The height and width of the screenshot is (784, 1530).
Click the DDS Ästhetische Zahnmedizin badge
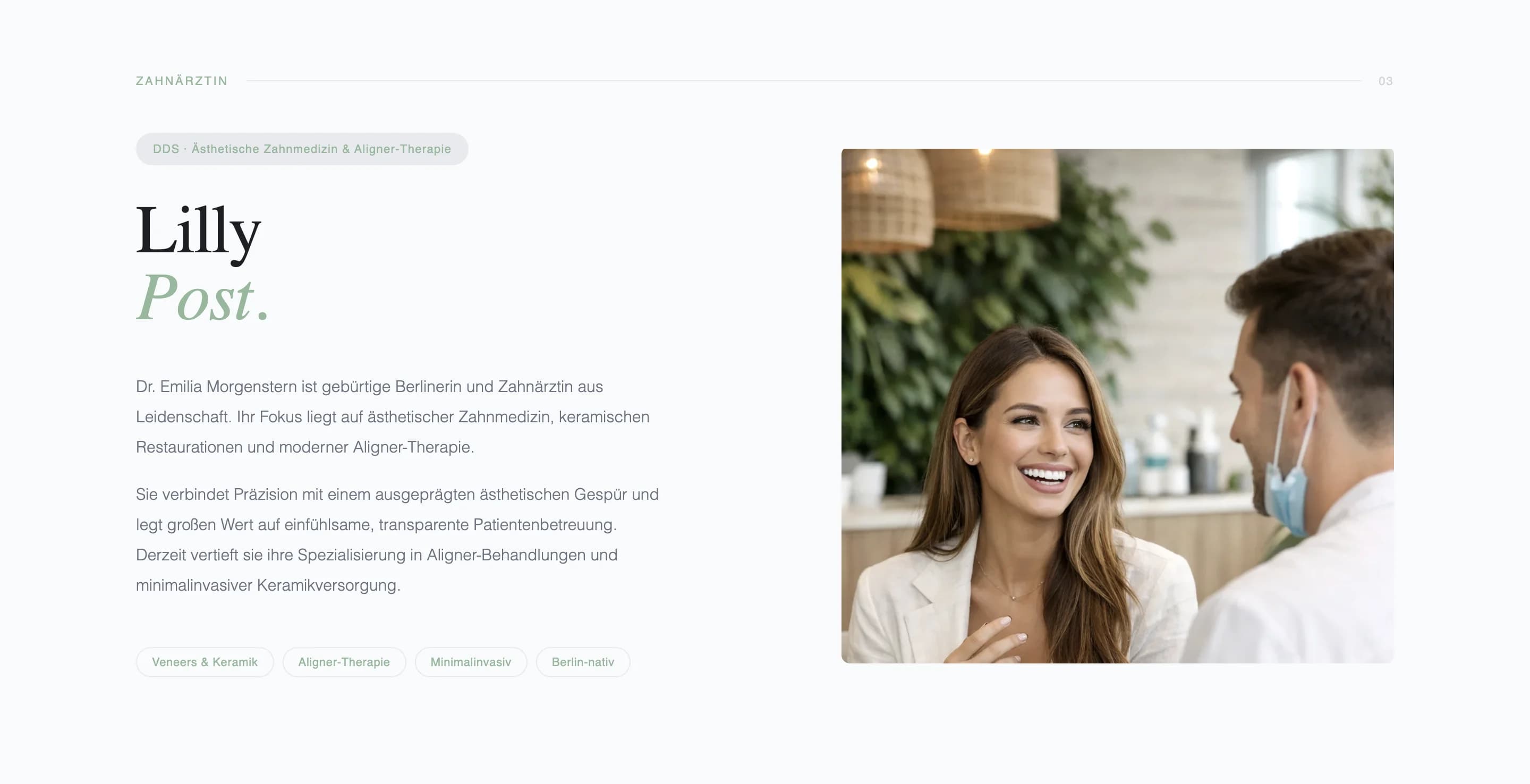302,149
